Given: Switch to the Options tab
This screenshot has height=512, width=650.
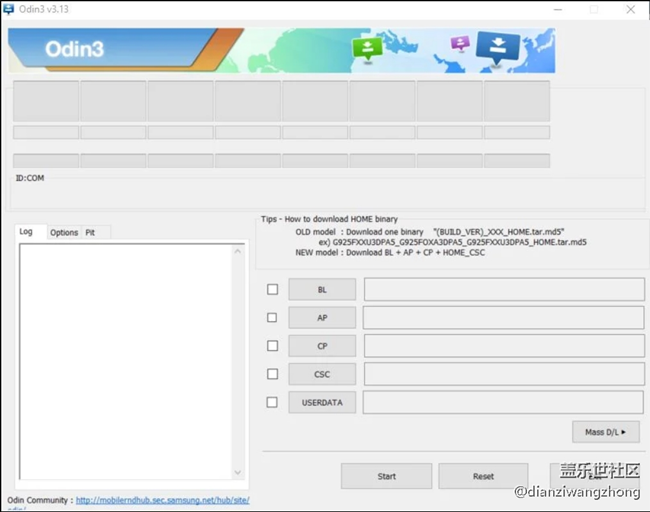Looking at the screenshot, I should tap(64, 232).
